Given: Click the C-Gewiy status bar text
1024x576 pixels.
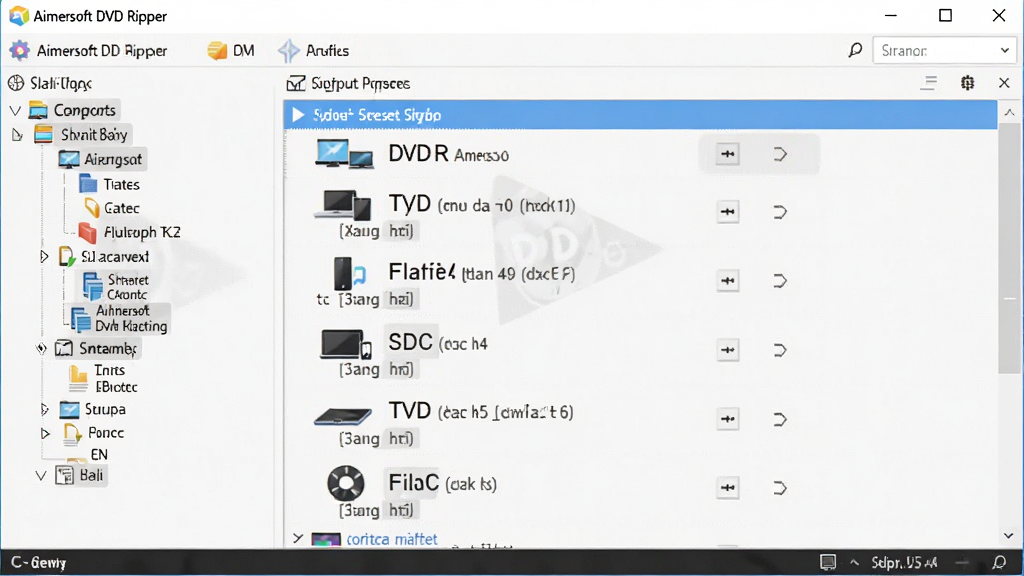Looking at the screenshot, I should [x=39, y=562].
